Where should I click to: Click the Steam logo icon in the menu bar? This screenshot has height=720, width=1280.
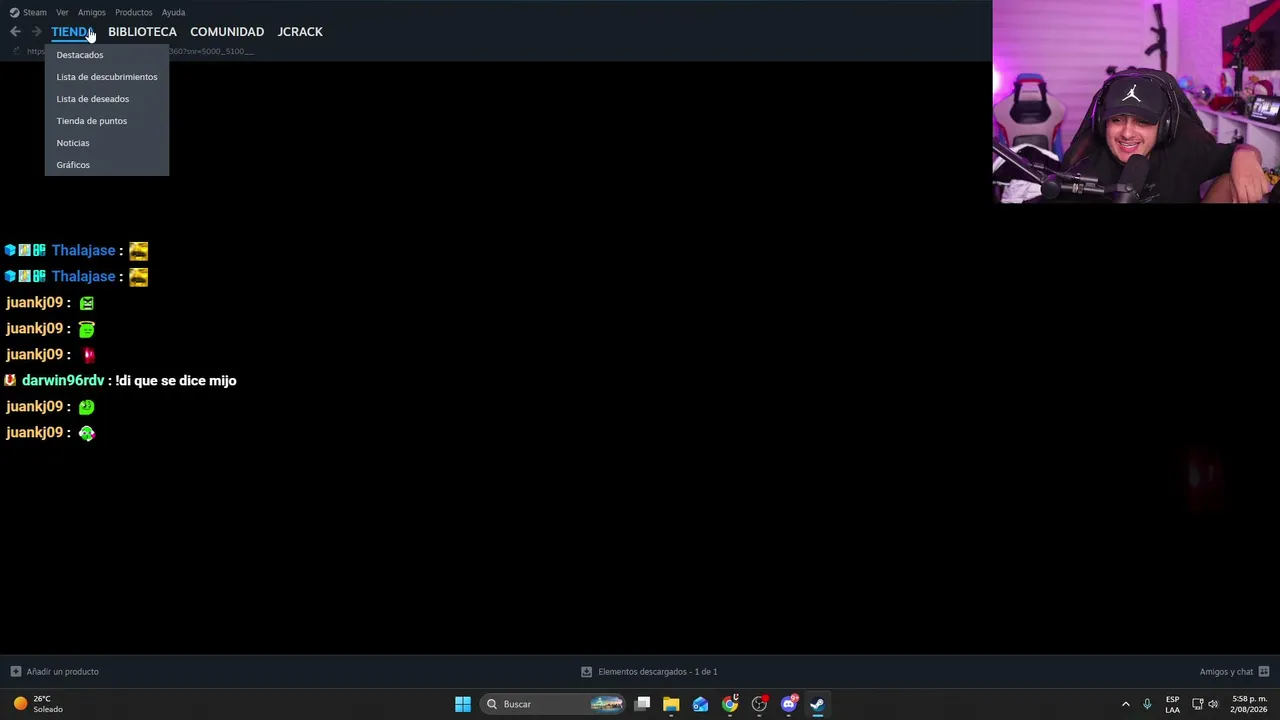14,12
